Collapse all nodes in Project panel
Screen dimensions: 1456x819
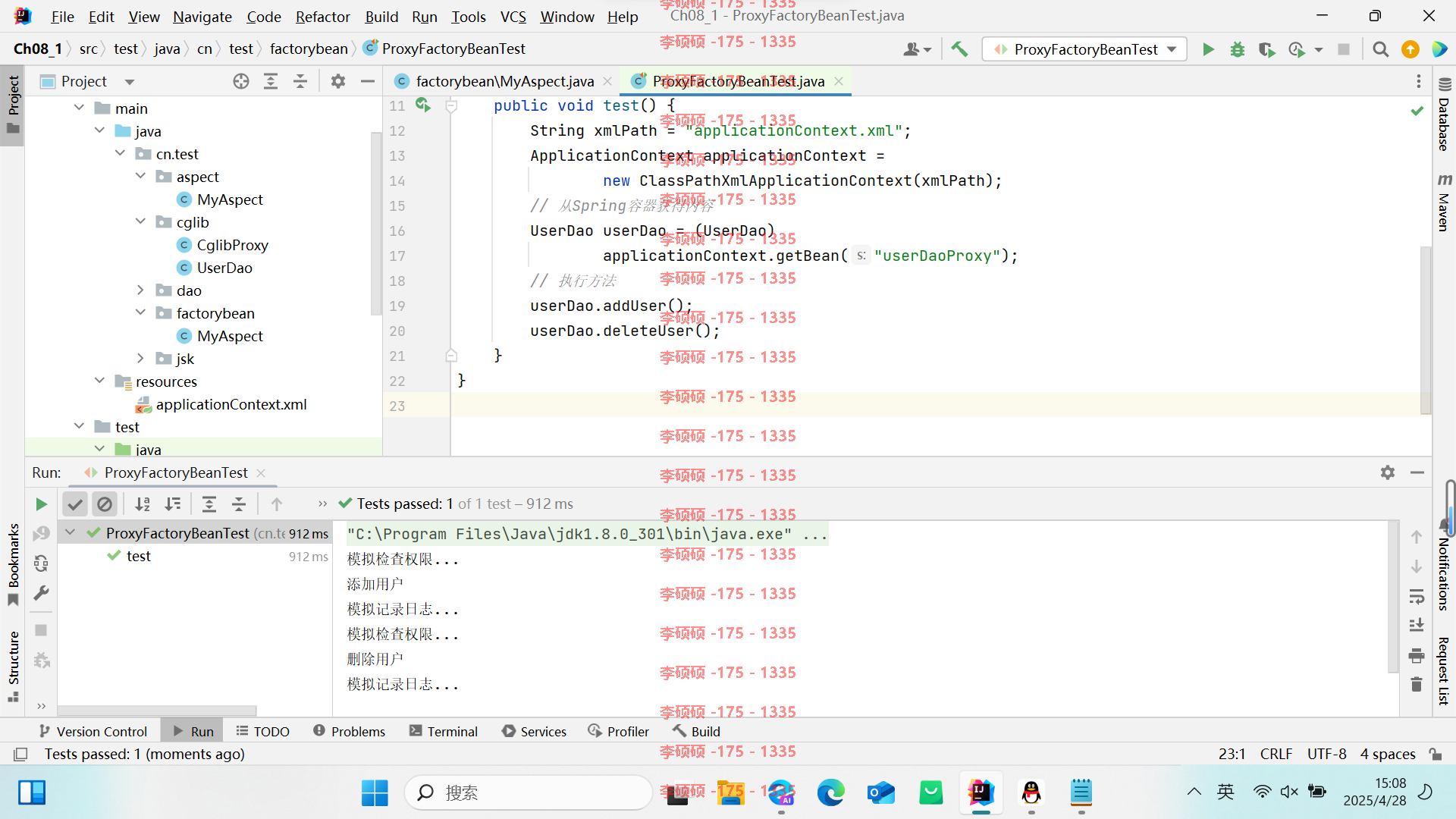(x=300, y=81)
